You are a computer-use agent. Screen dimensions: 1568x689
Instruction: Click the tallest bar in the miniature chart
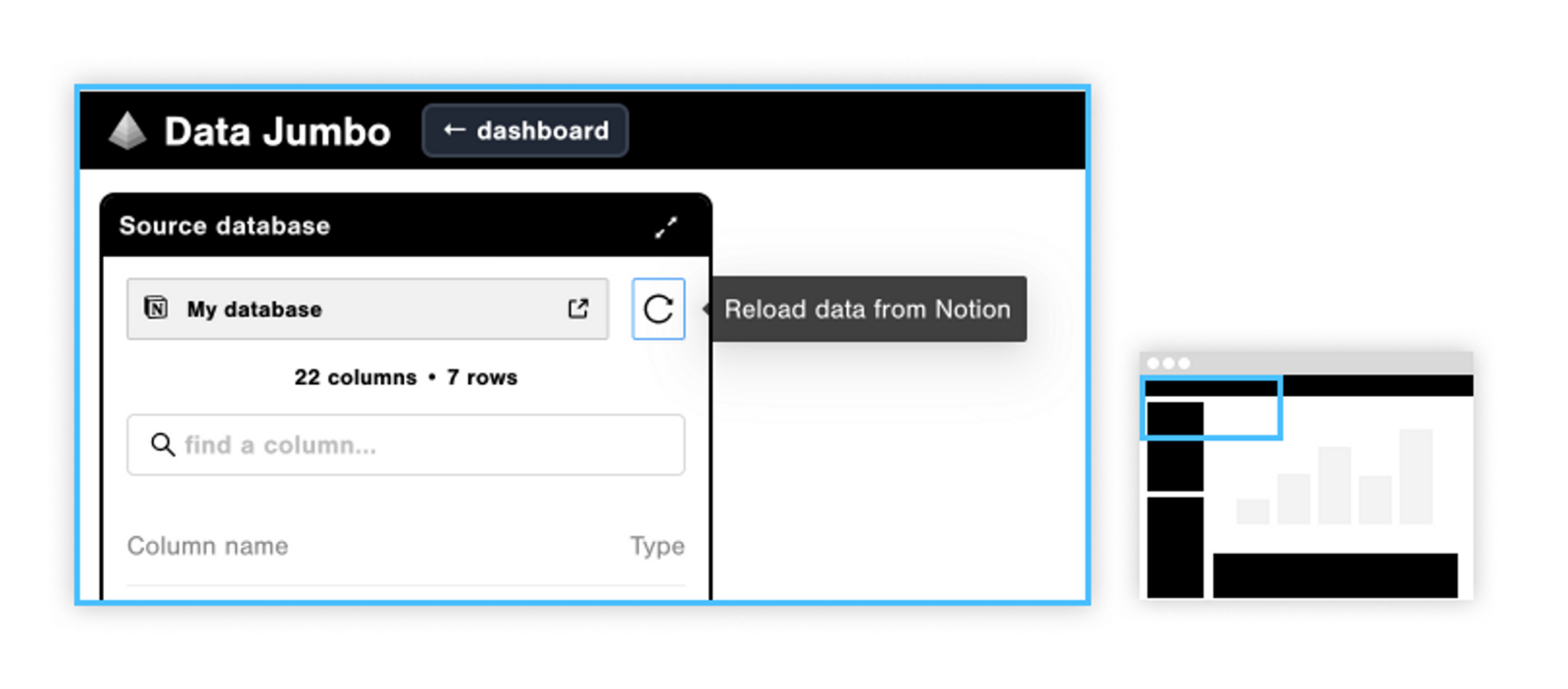1416,475
